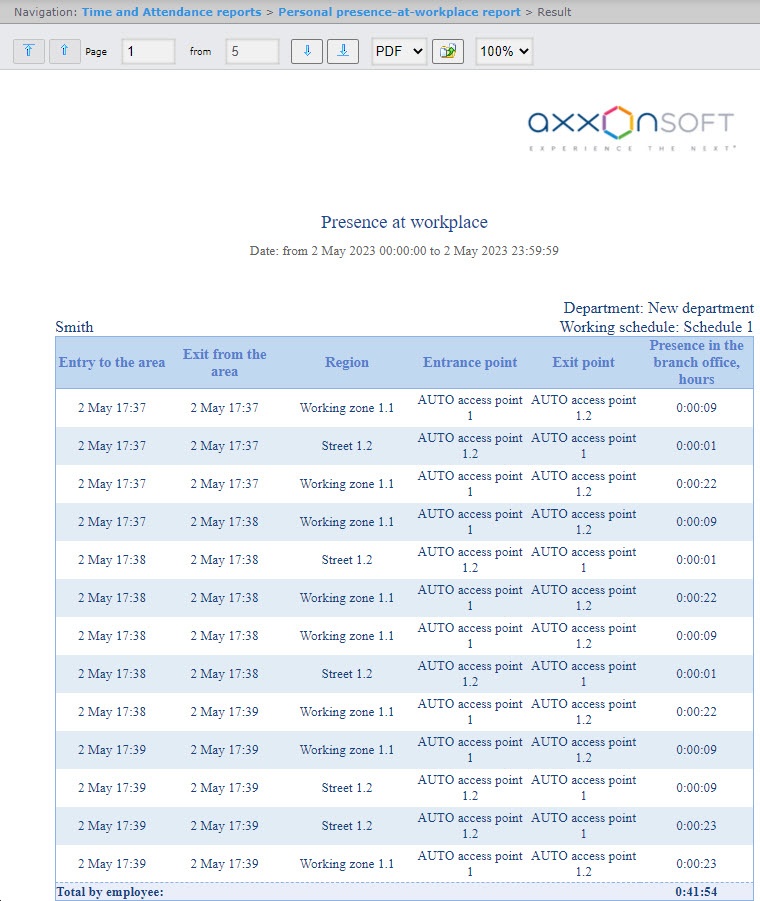Open the 100% zoom level dropdown
The width and height of the screenshot is (760, 901).
pyautogui.click(x=504, y=51)
